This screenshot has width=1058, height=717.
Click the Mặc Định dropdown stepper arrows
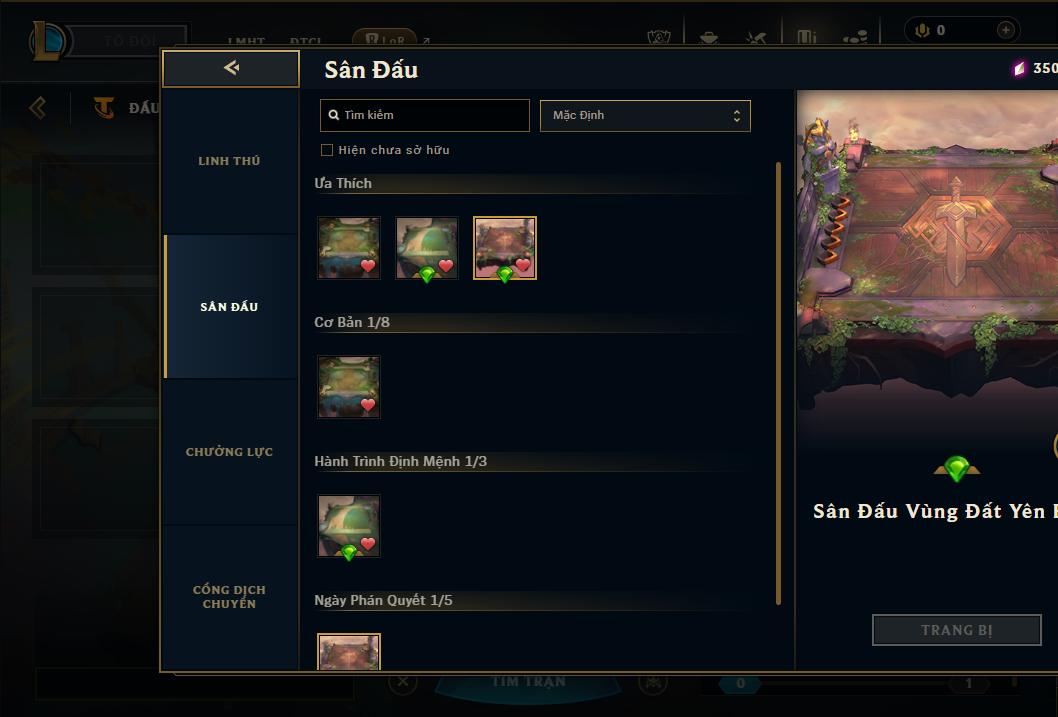737,116
